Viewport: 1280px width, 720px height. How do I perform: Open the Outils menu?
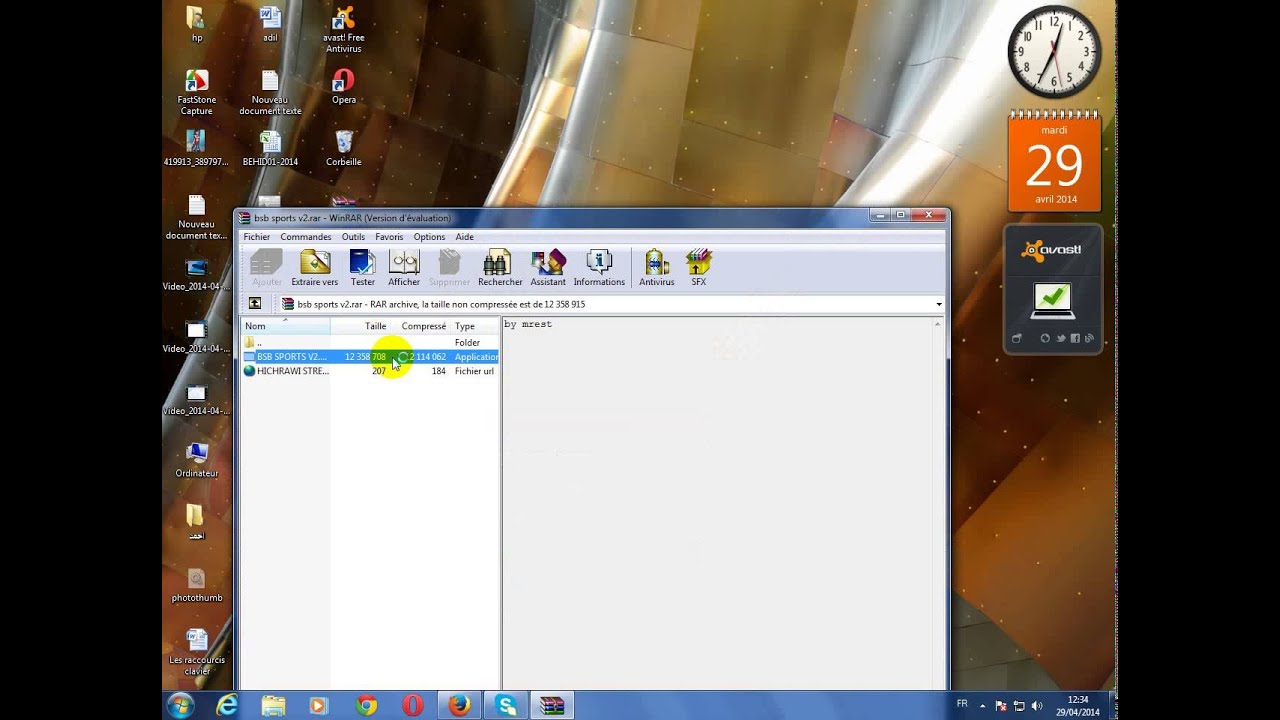coord(353,237)
